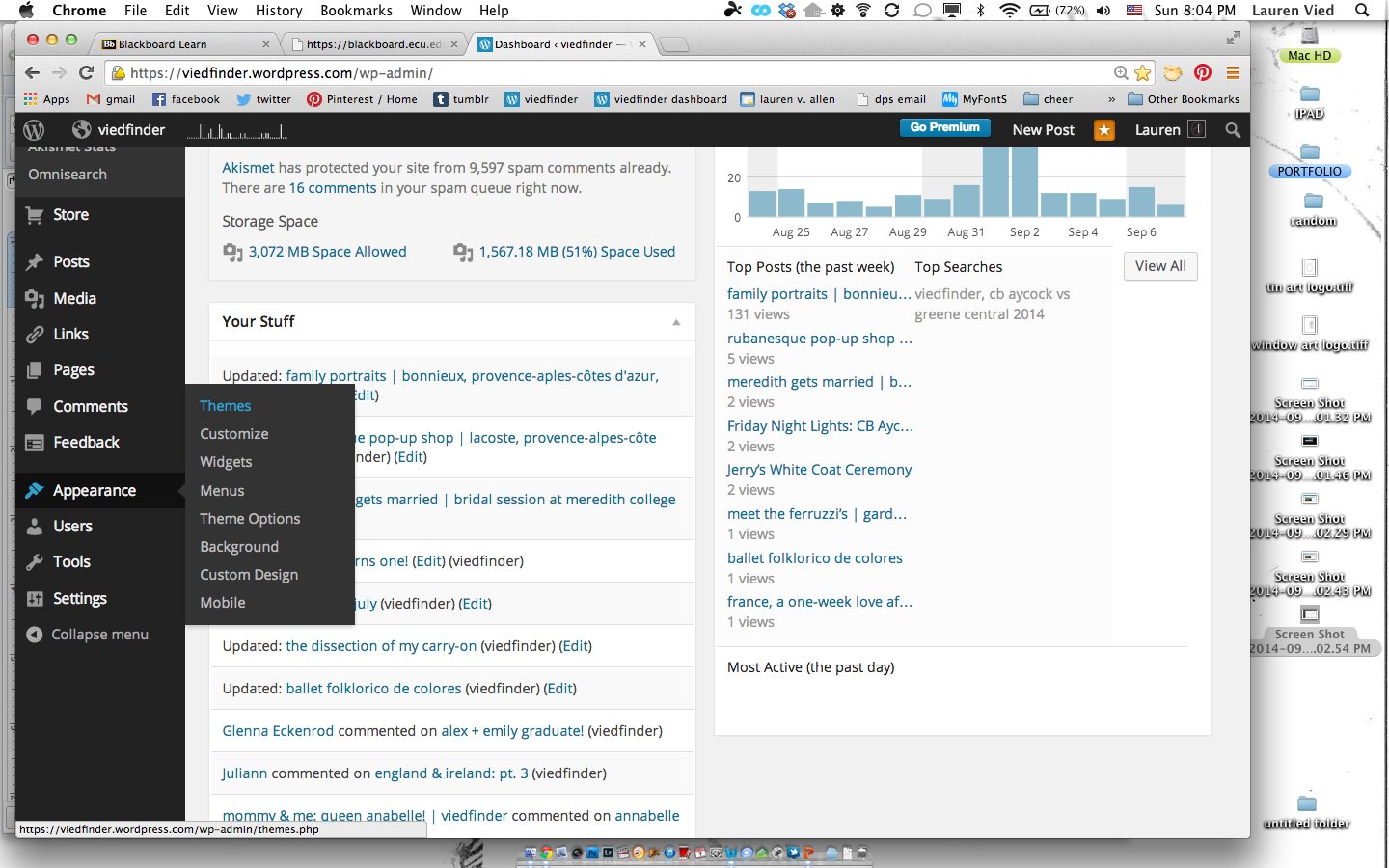Bookmark this page with star icon
Screen dimensions: 1389x868
pos(1143,73)
